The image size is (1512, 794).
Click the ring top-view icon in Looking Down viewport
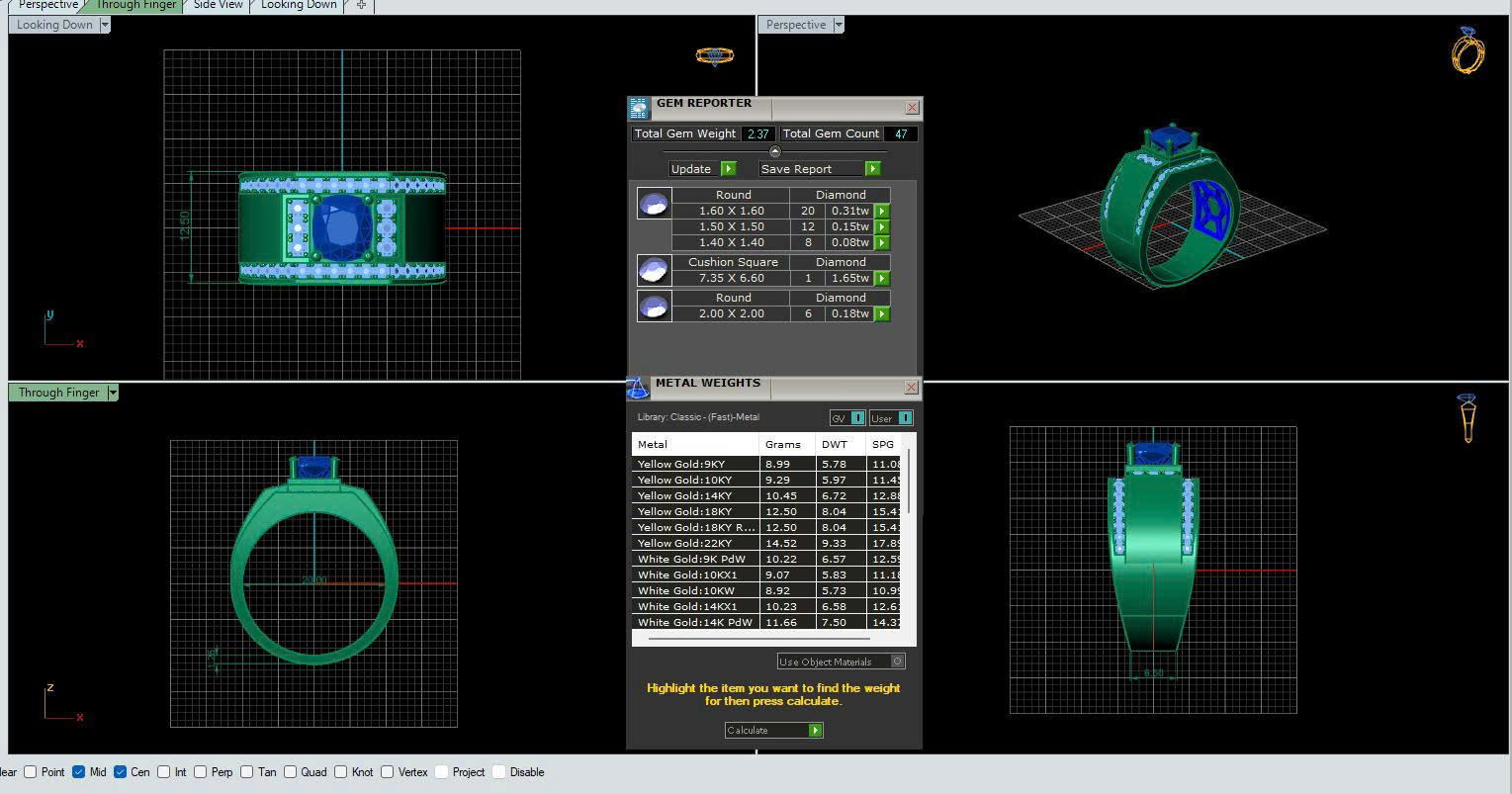pos(714,56)
